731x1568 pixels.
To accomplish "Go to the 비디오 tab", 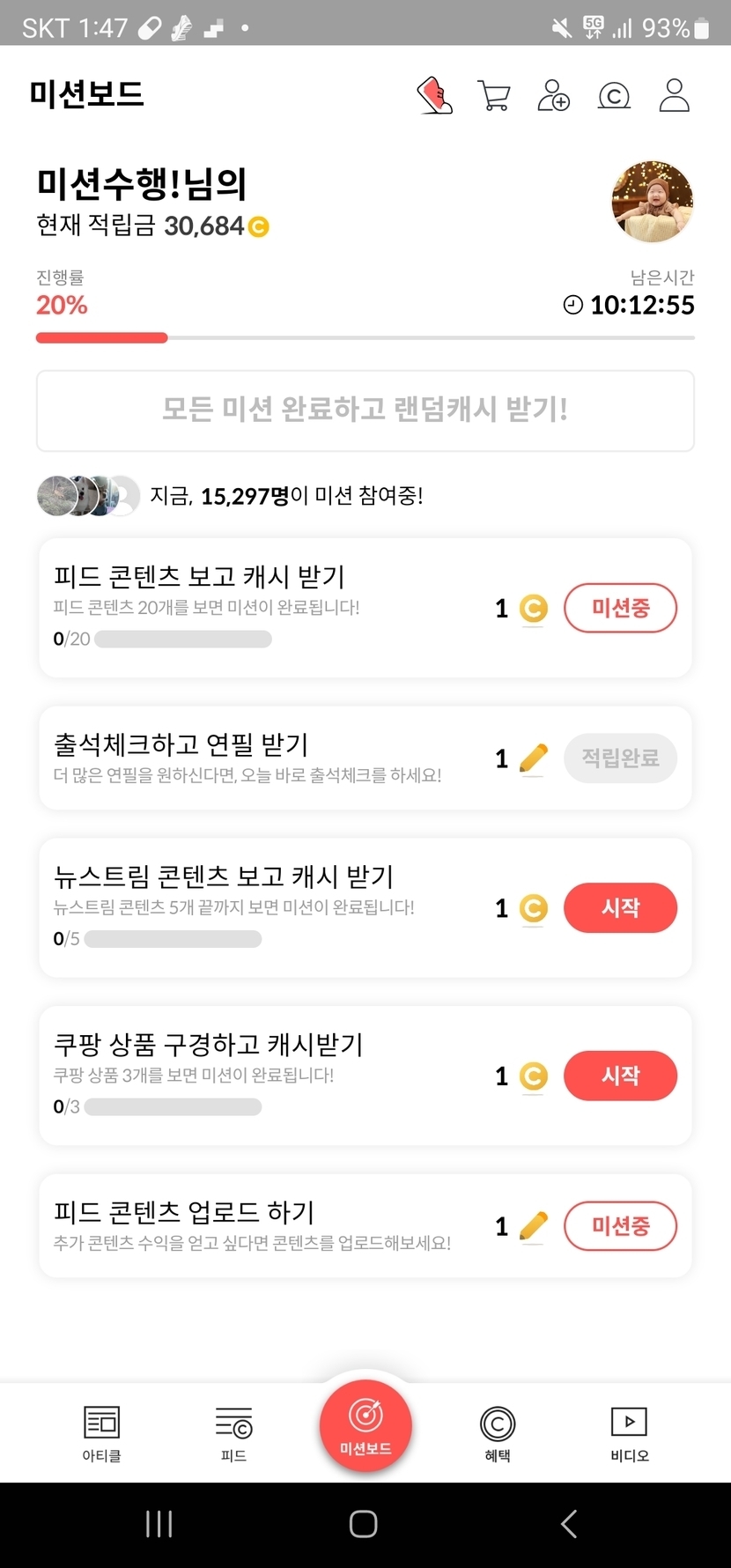I will tap(629, 1432).
